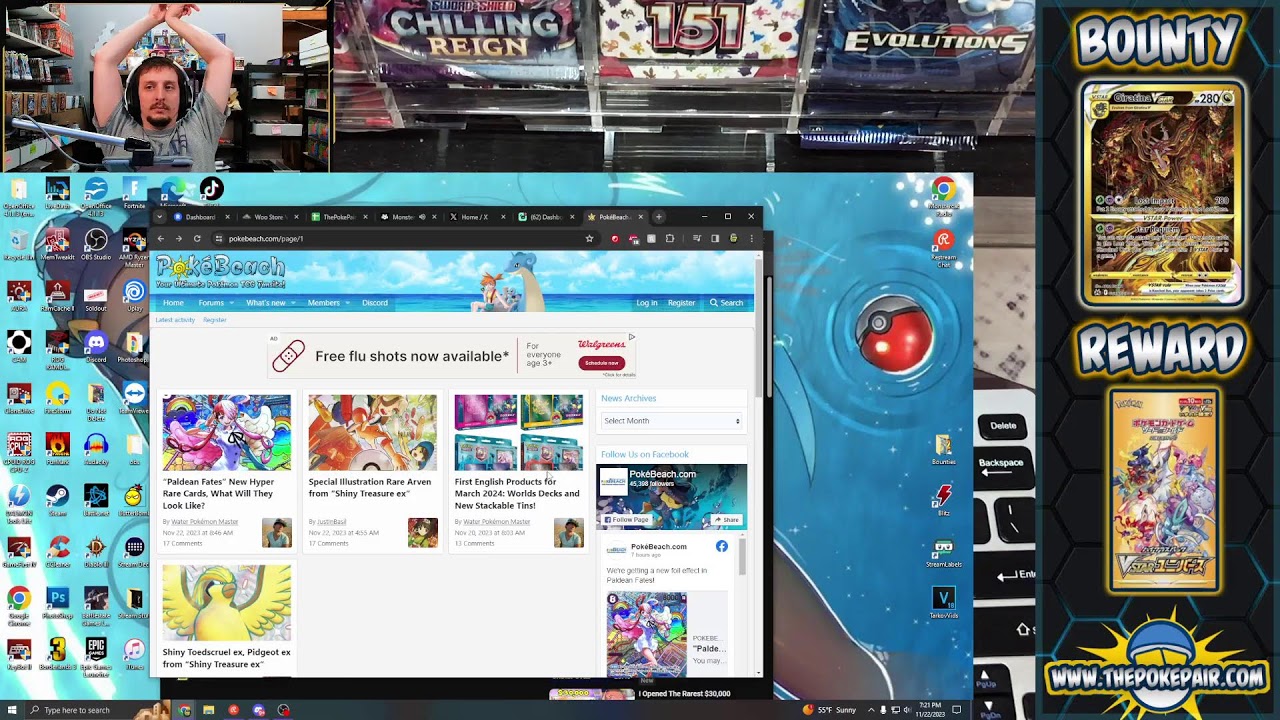The image size is (1280, 720).
Task: Open the Windows Start menu
Action: (x=10, y=710)
